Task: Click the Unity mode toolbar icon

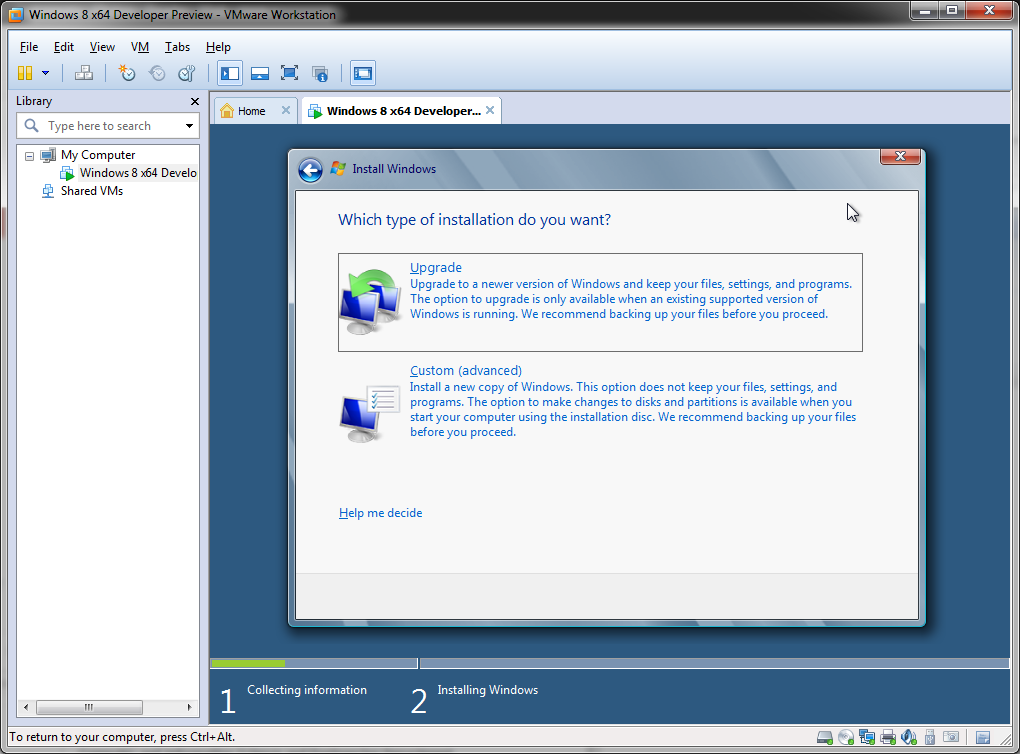Action: coord(319,73)
